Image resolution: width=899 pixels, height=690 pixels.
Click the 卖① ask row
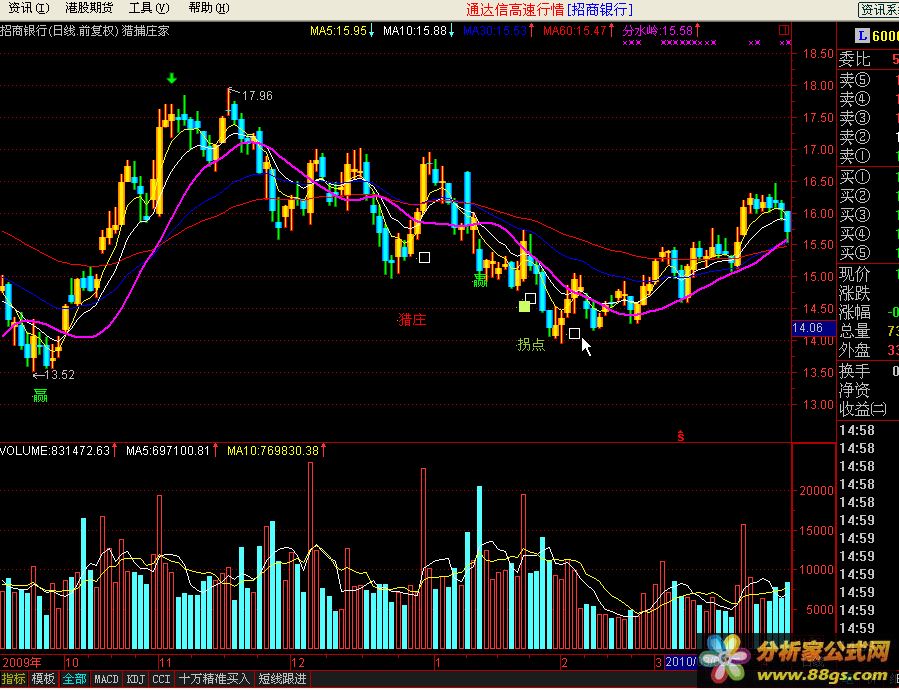pos(868,155)
